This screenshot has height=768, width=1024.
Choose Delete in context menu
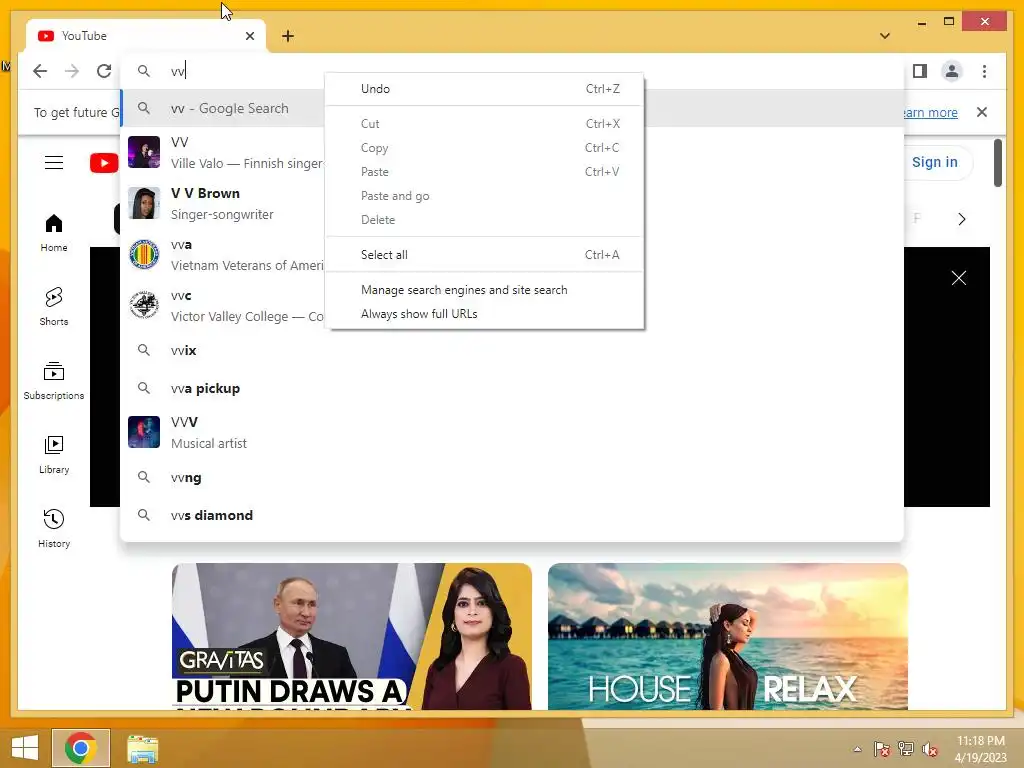[485, 220]
